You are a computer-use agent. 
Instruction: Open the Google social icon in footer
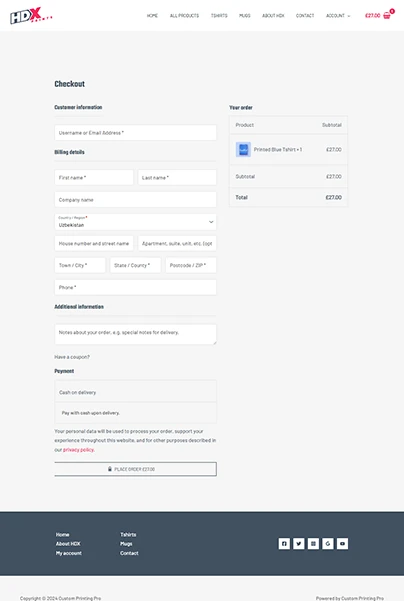pyautogui.click(x=328, y=544)
